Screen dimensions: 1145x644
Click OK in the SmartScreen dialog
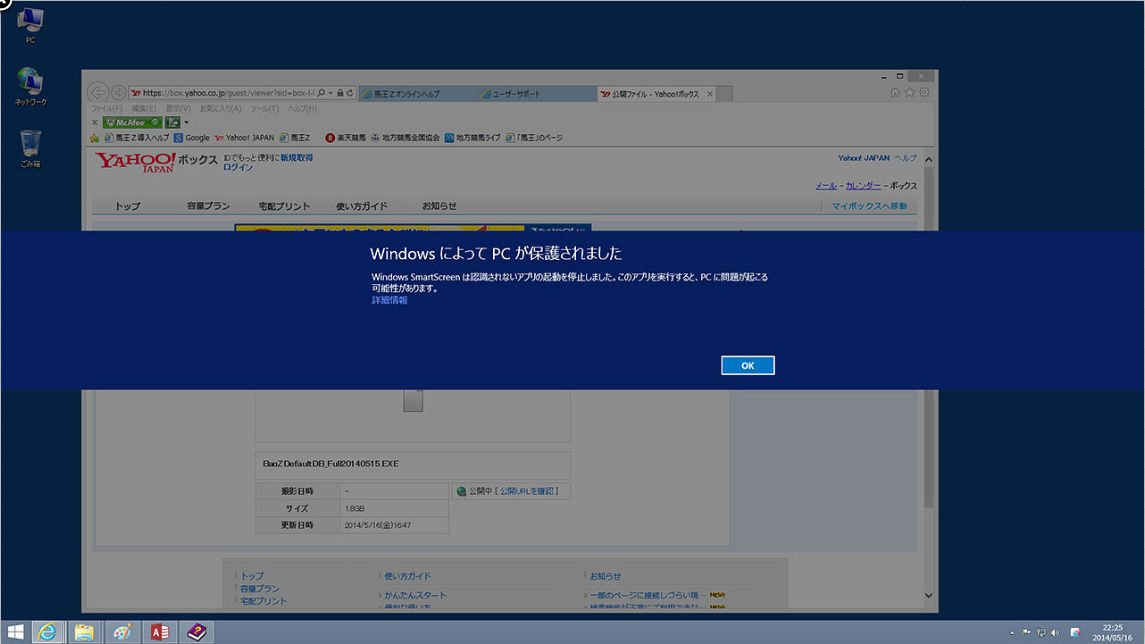coord(747,365)
